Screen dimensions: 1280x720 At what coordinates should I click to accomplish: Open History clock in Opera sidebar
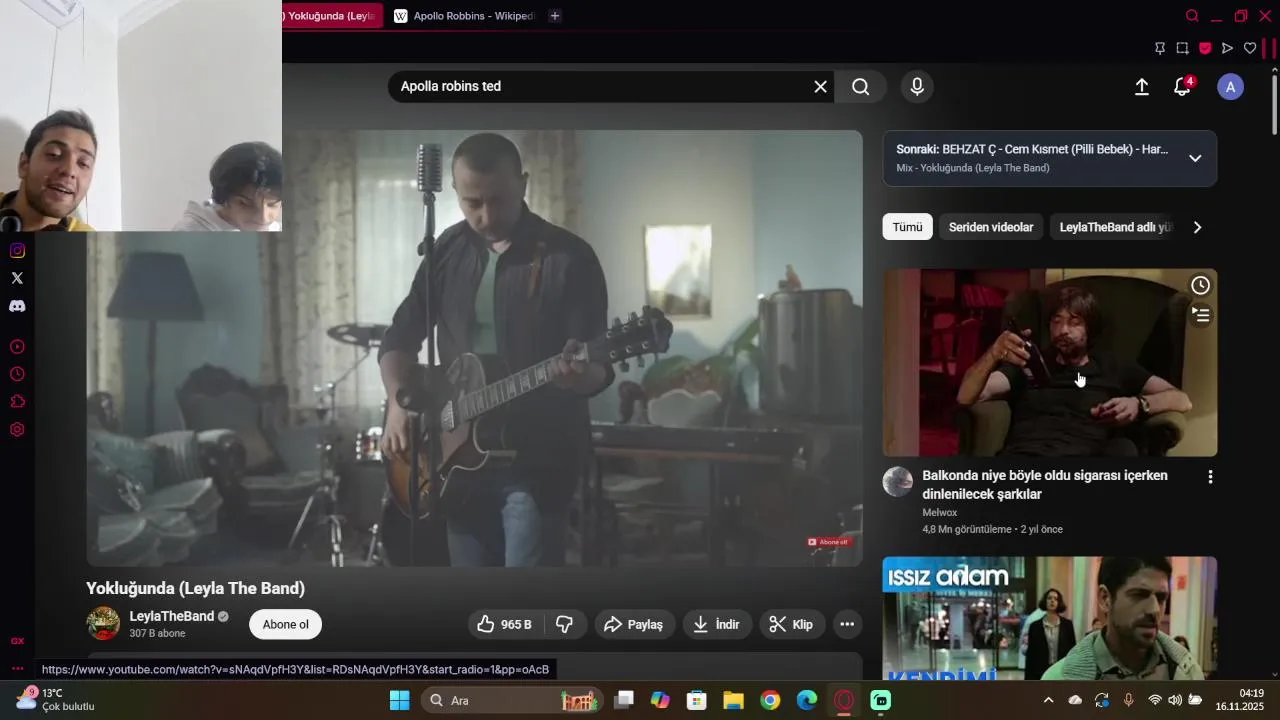click(x=17, y=374)
